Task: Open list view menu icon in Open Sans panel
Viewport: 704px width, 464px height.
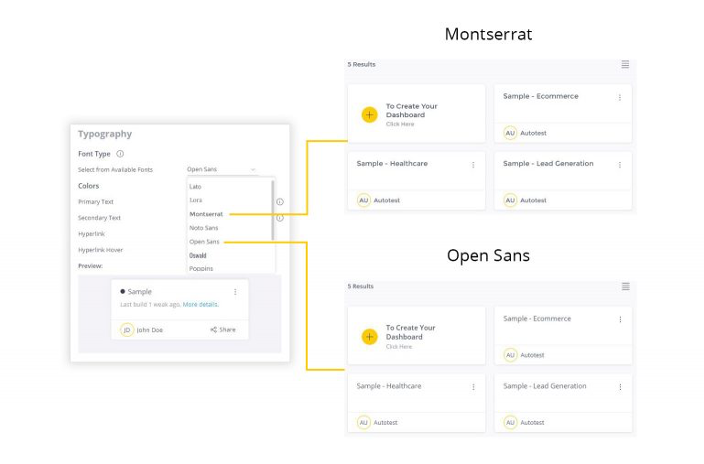Action: (625, 286)
